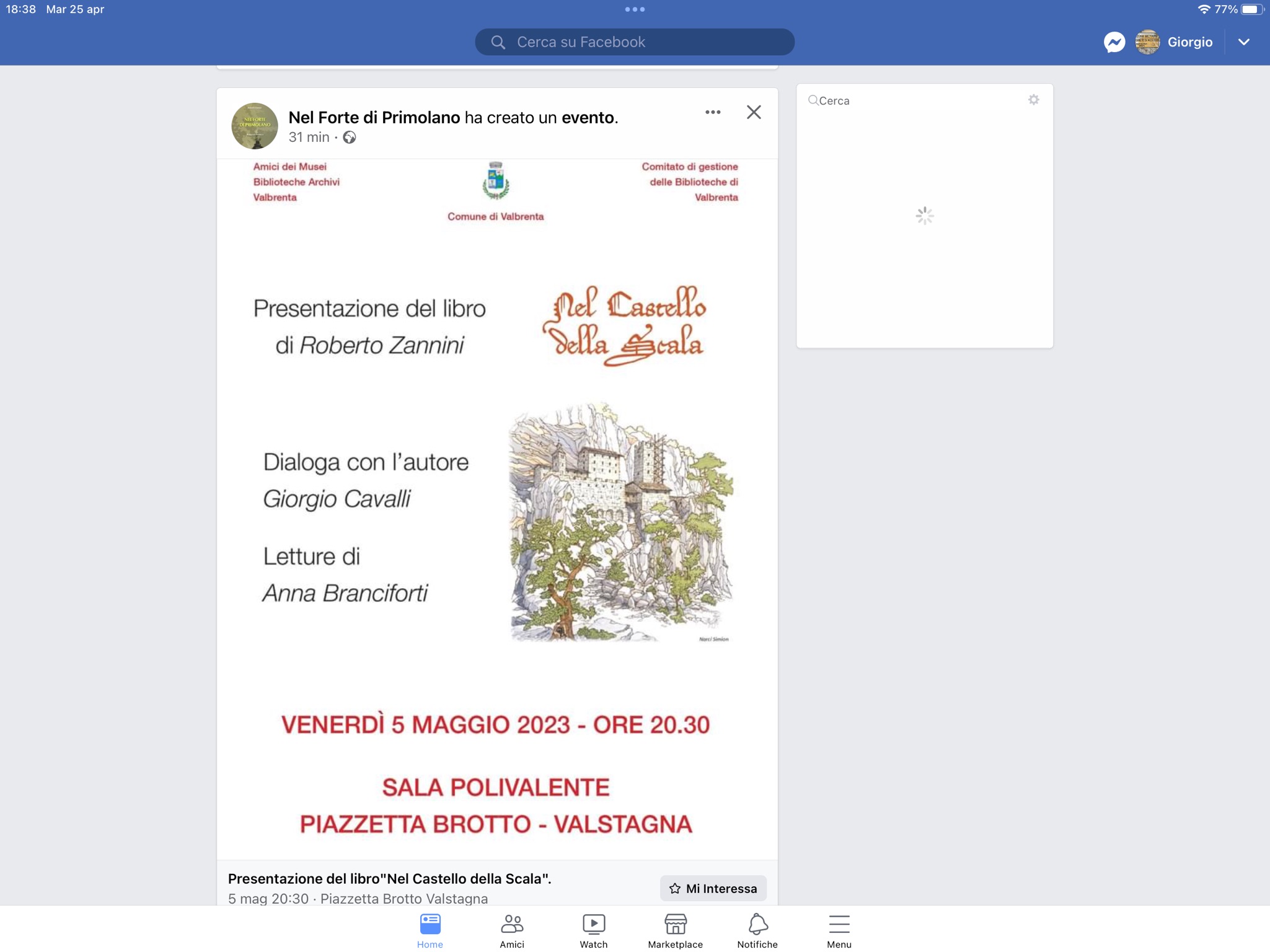Open the Nel Forte di Primolano page link
Screen dimensions: 1270x952
tap(374, 117)
